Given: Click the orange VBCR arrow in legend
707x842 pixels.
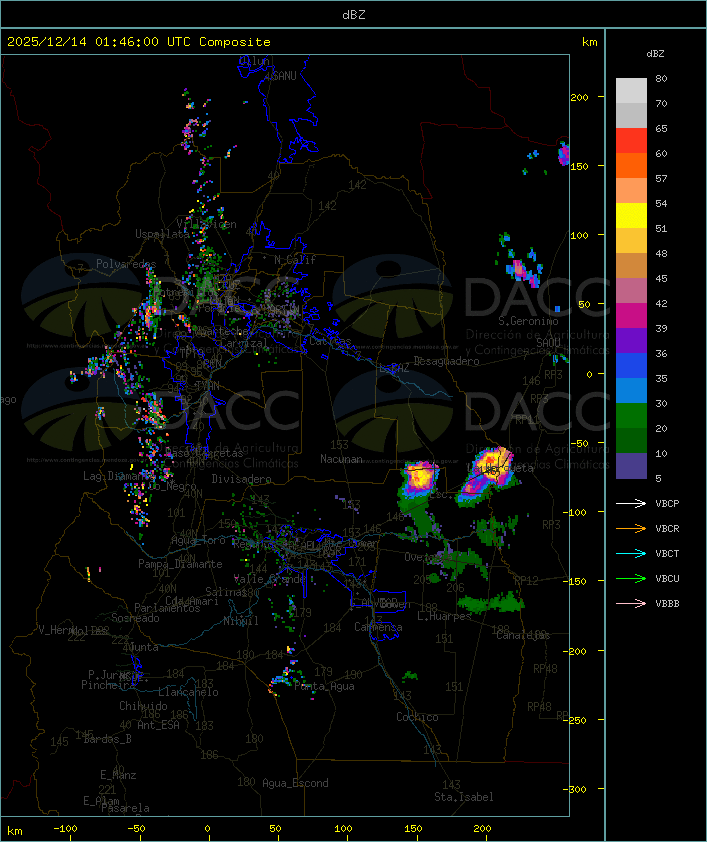Looking at the screenshot, I should click(631, 528).
